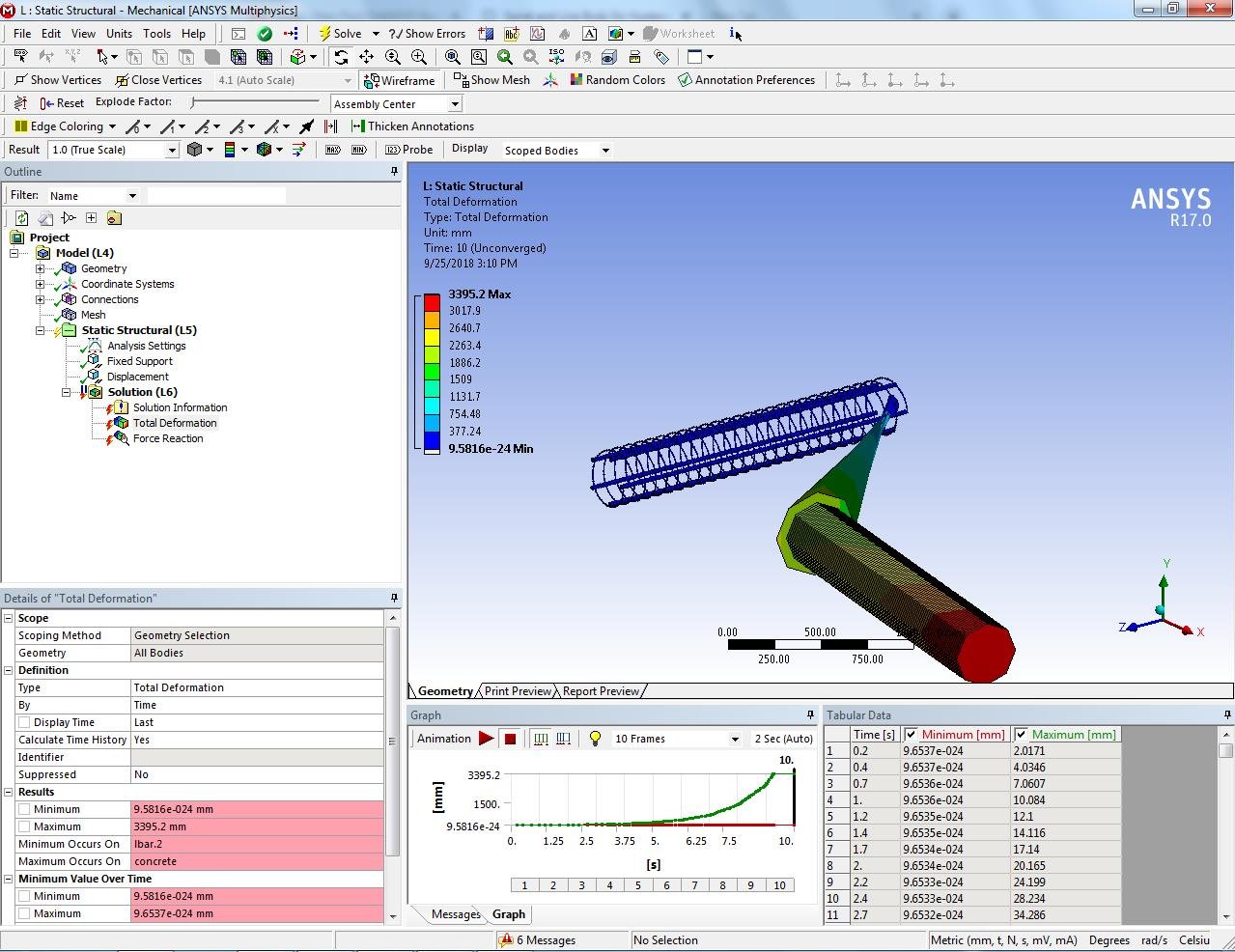
Task: Collapse the Solution (L6) node
Action: 67,392
